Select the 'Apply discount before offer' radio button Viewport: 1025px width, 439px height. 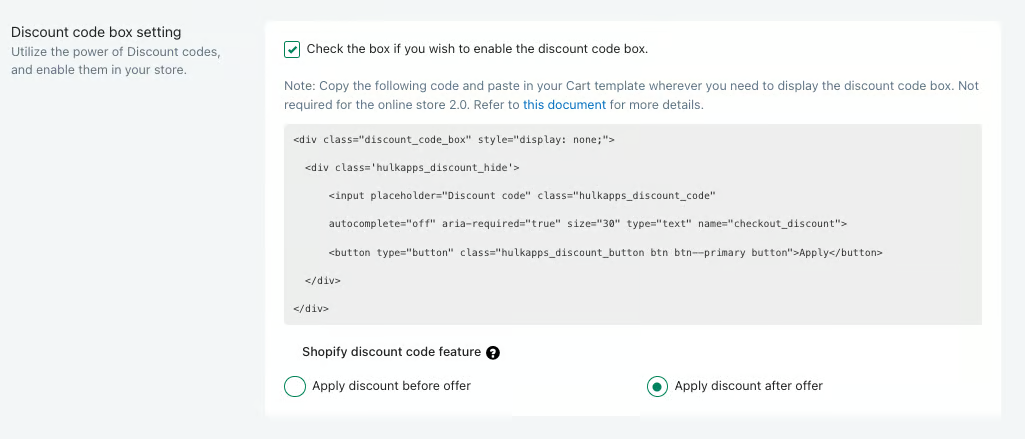(295, 387)
